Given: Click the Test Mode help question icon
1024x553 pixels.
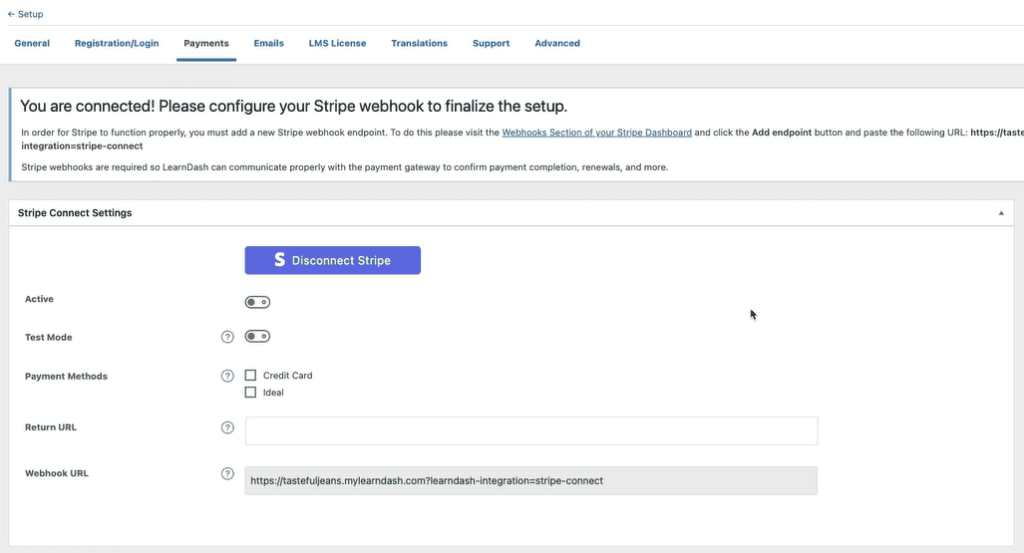Looking at the screenshot, I should (227, 337).
